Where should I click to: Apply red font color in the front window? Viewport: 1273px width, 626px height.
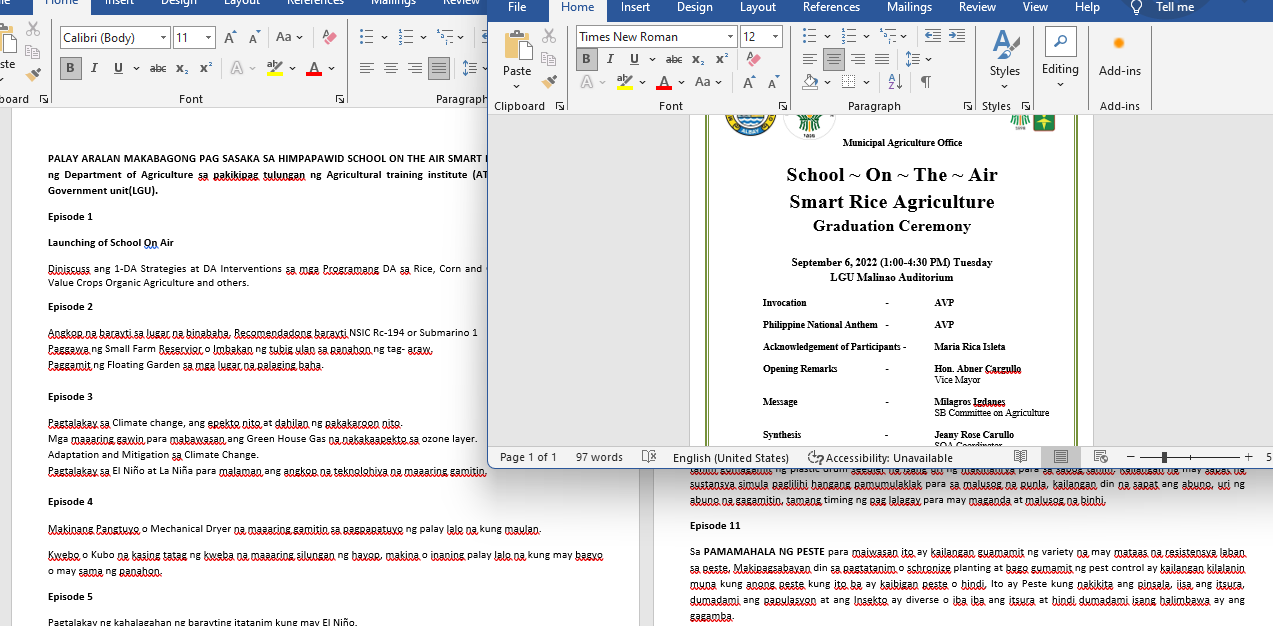click(665, 82)
